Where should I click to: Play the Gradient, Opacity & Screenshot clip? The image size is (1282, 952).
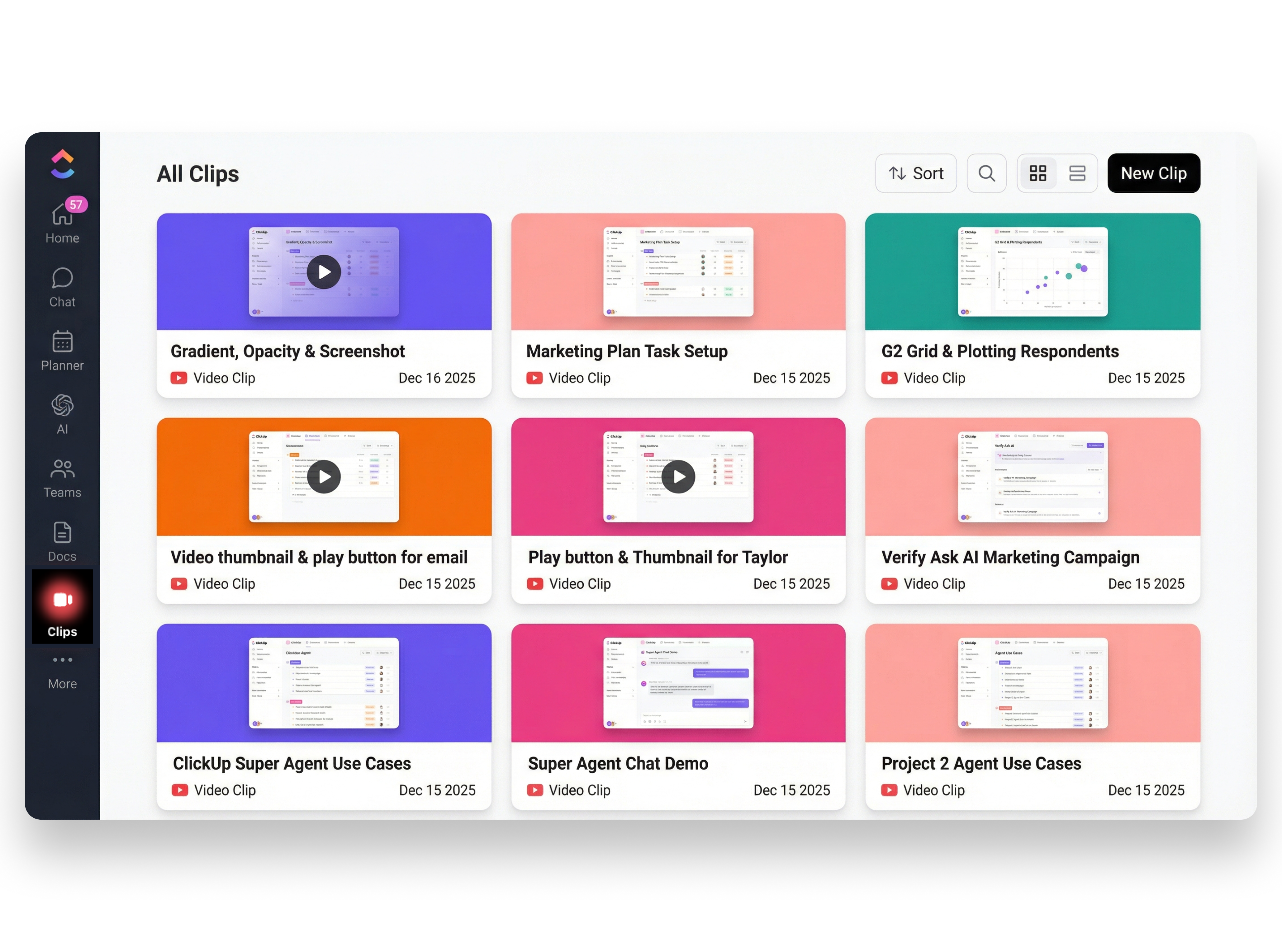(x=324, y=272)
